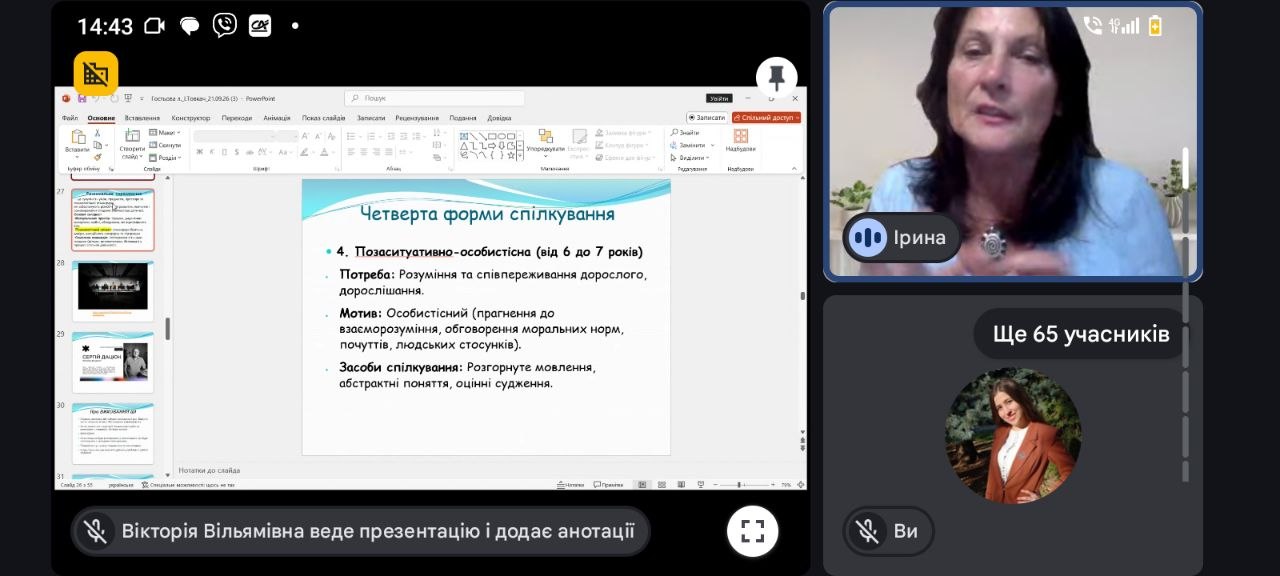Toggle the Нотатки notes pane
1280x576 pixels.
click(572, 484)
